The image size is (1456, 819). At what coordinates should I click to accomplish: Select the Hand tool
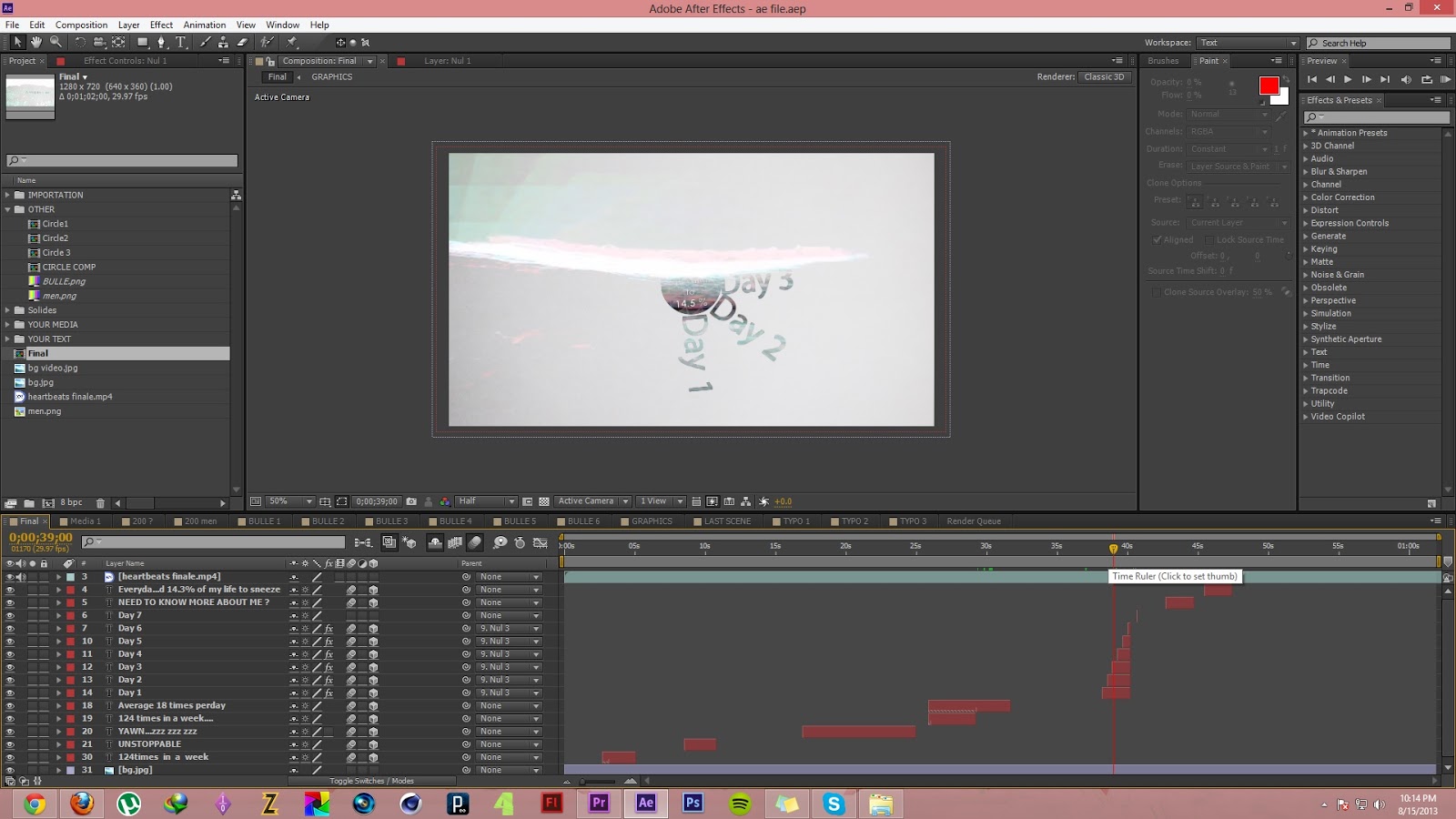coord(36,42)
